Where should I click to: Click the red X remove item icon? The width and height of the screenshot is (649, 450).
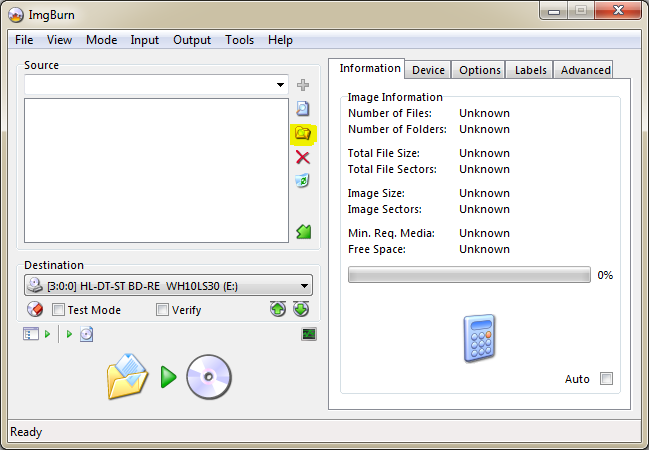click(303, 157)
